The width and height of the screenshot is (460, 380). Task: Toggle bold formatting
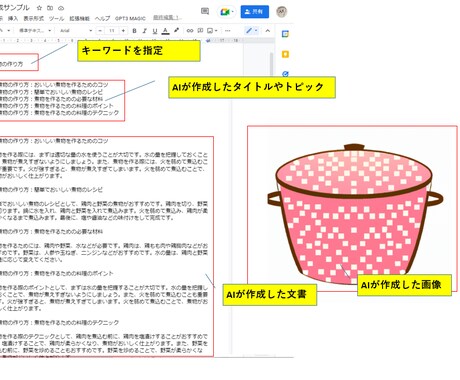click(x=134, y=31)
